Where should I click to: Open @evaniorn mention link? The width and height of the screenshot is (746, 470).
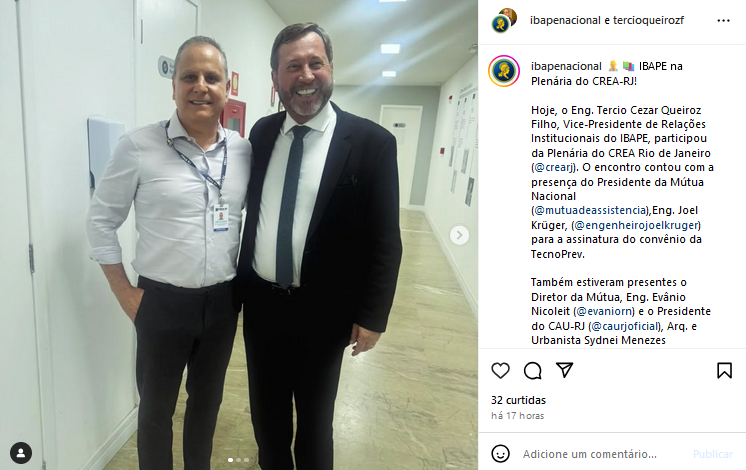click(x=604, y=311)
